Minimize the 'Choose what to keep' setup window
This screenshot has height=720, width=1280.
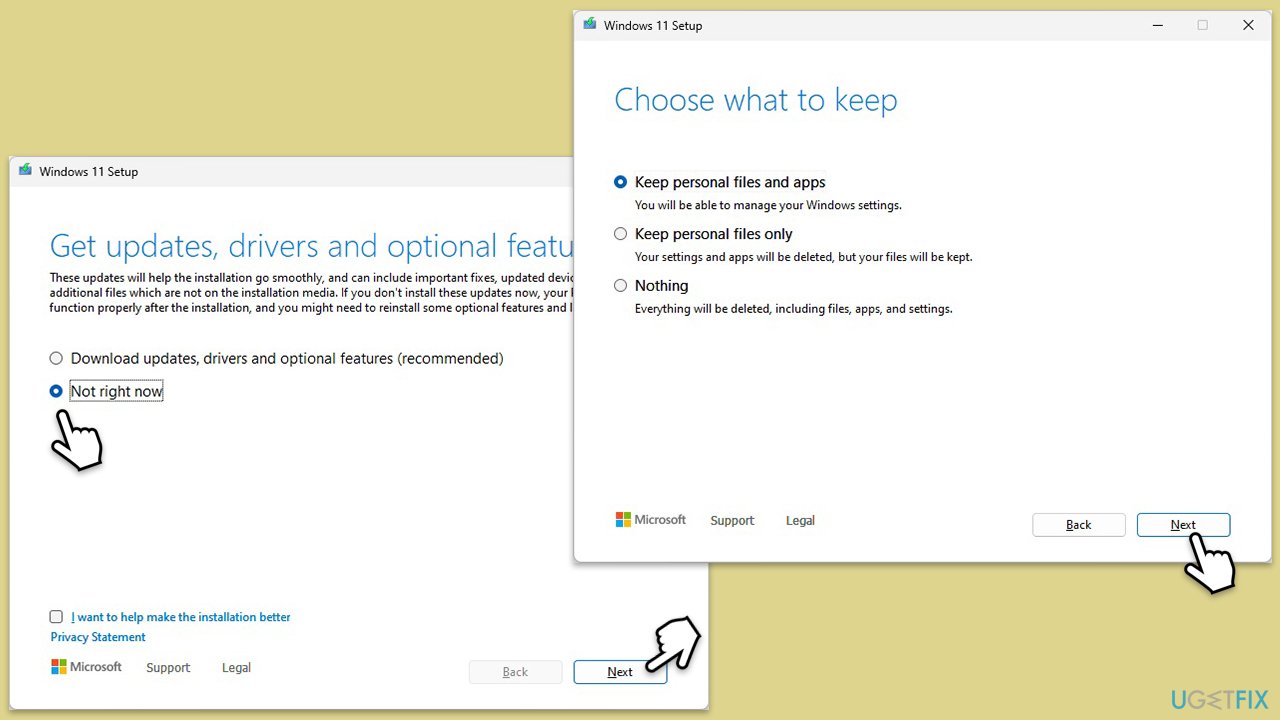[1157, 25]
